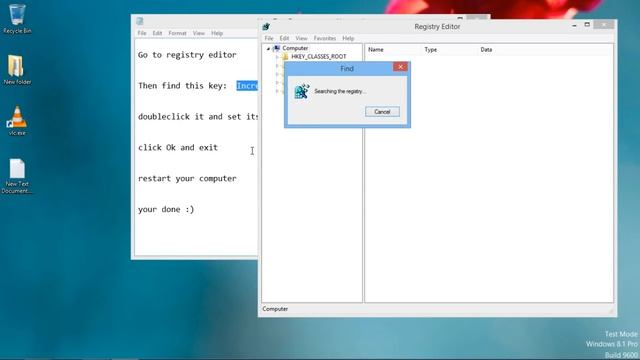The image size is (640, 360).
Task: Select the vlc.exe shortcut icon
Action: pos(17,120)
